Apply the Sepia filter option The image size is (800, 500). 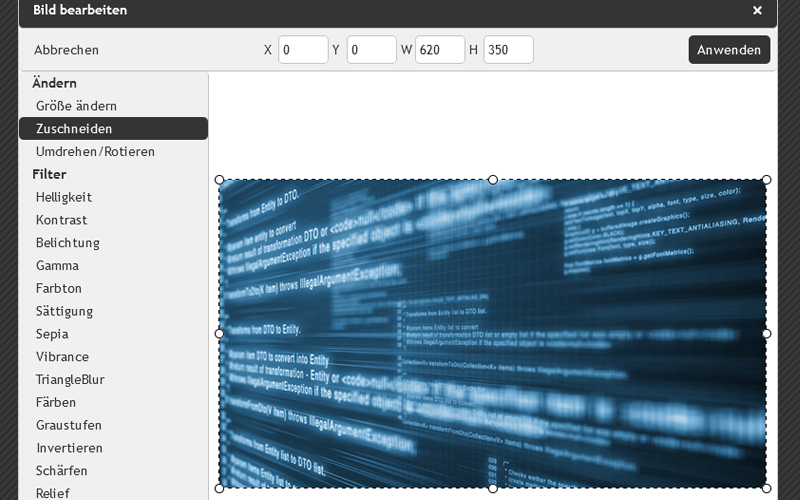coord(52,334)
